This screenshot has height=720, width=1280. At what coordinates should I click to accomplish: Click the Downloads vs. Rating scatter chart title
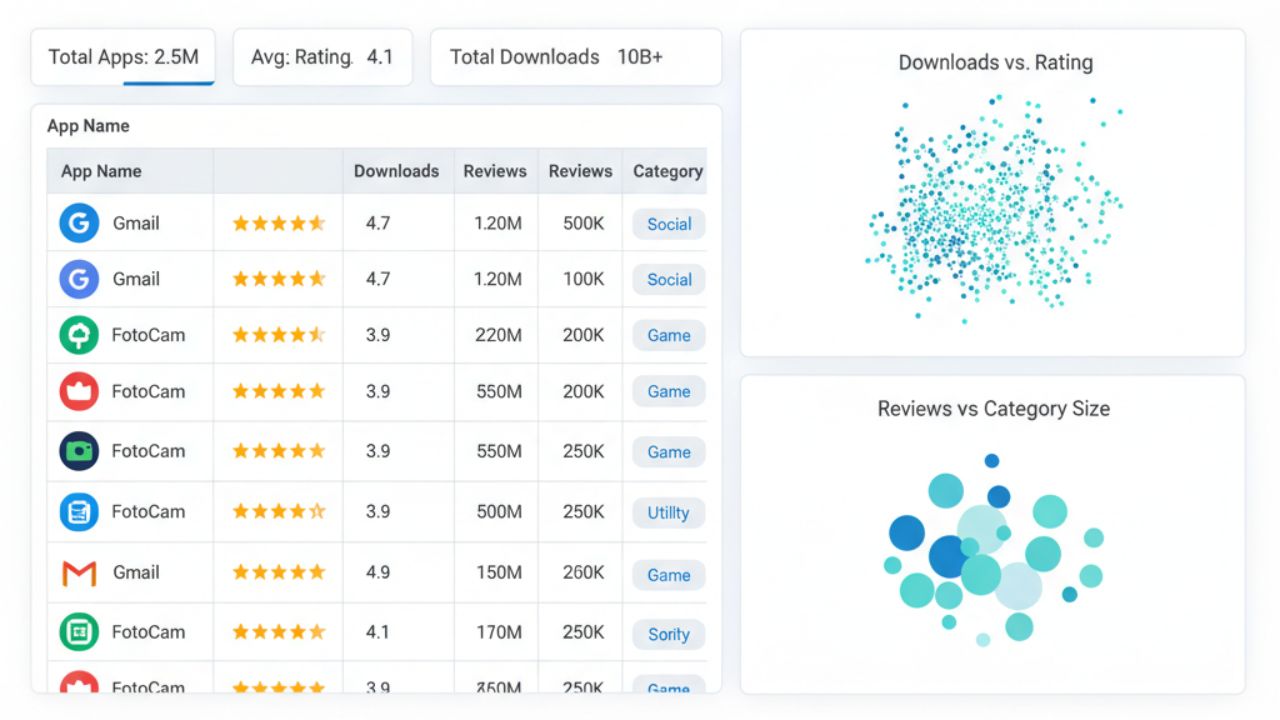tap(995, 63)
